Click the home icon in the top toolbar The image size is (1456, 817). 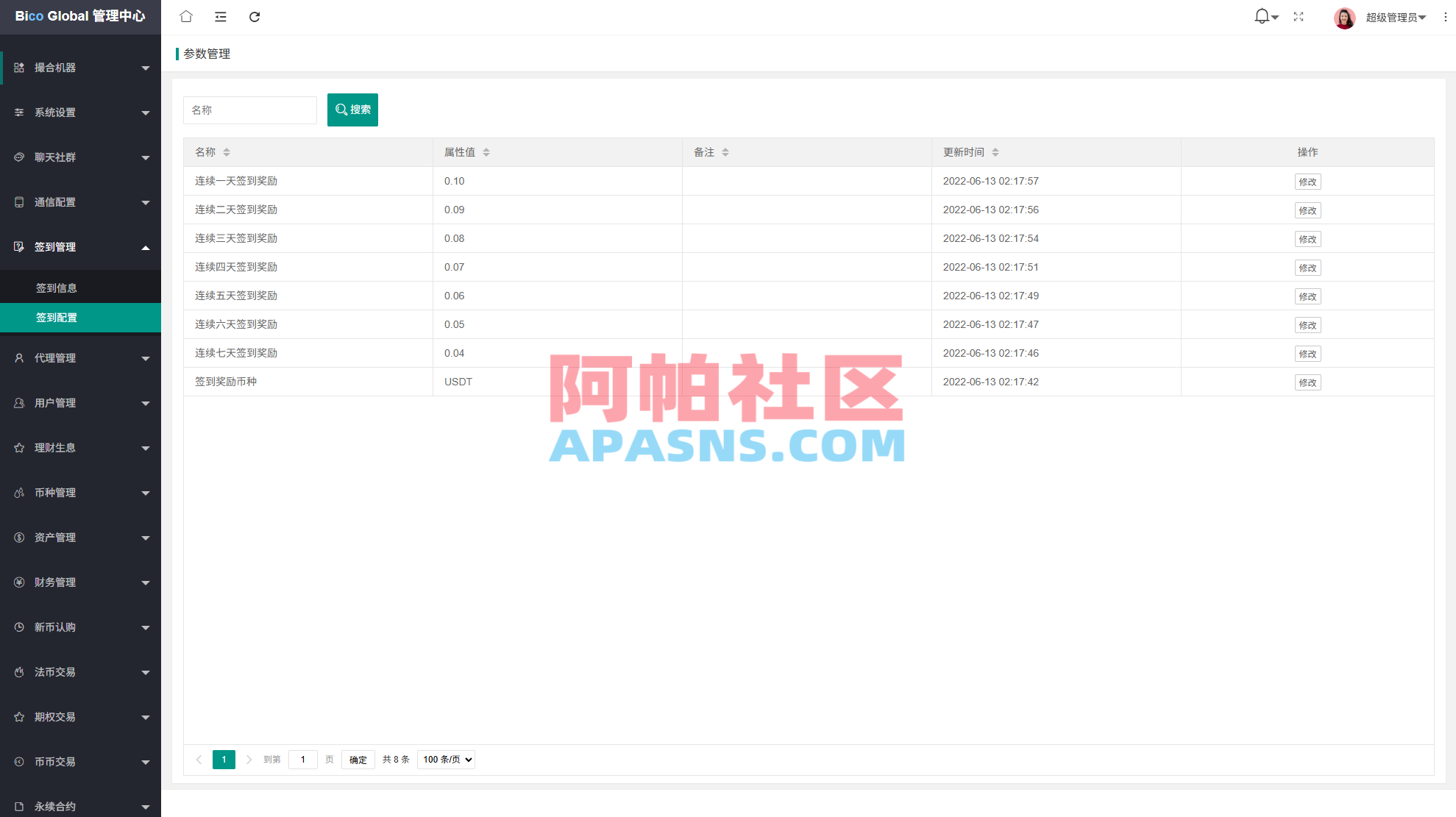coord(185,16)
